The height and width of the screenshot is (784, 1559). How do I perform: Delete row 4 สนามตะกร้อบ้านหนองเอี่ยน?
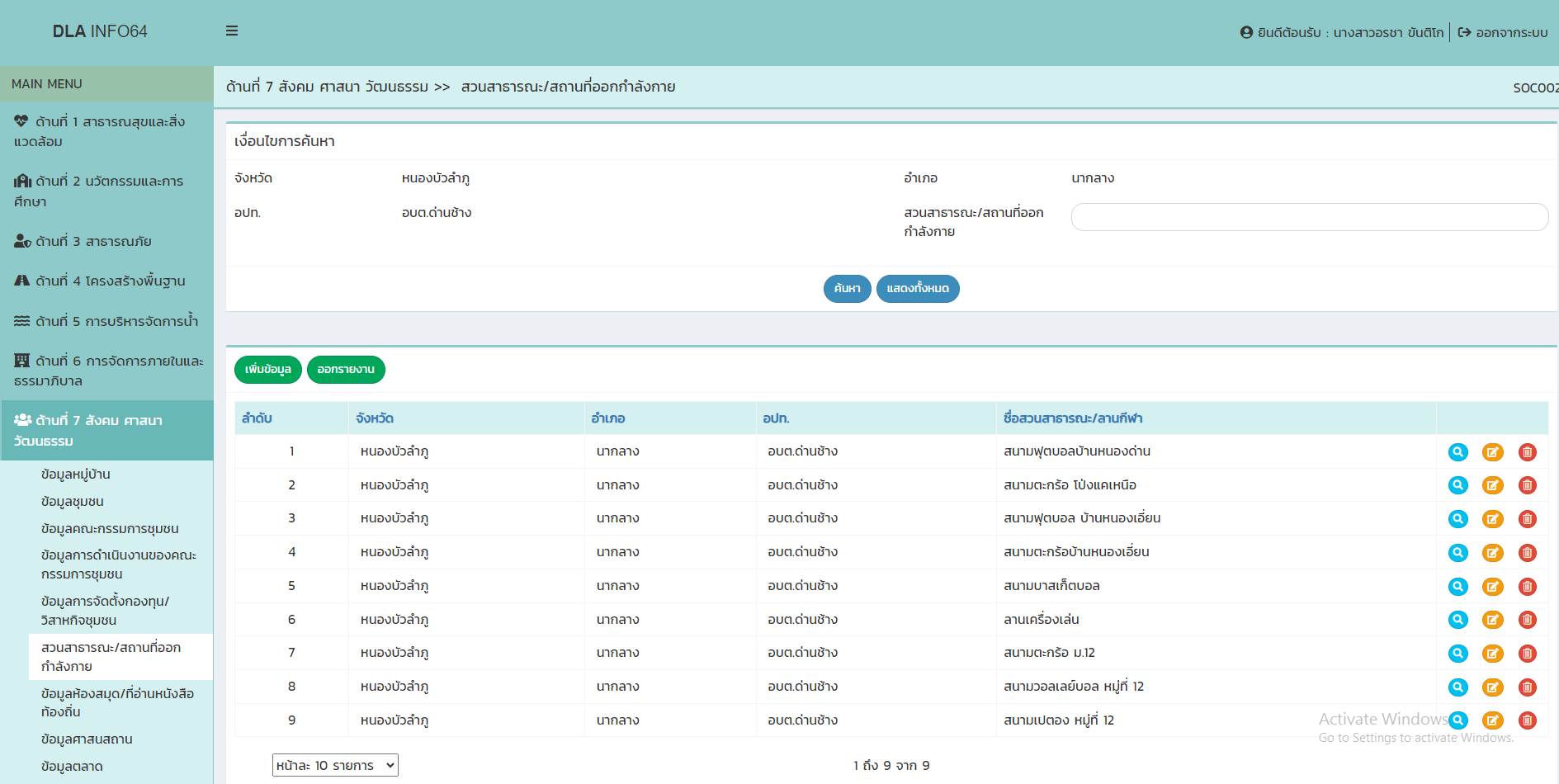(1528, 553)
